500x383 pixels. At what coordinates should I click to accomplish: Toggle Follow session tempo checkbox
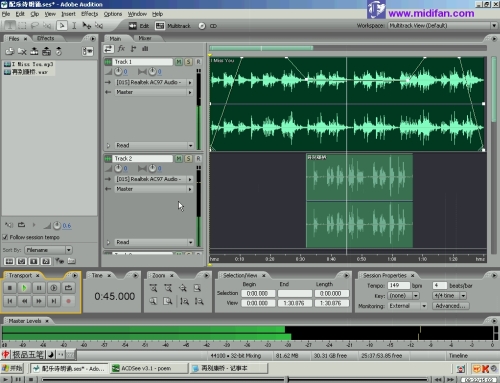tap(5, 237)
